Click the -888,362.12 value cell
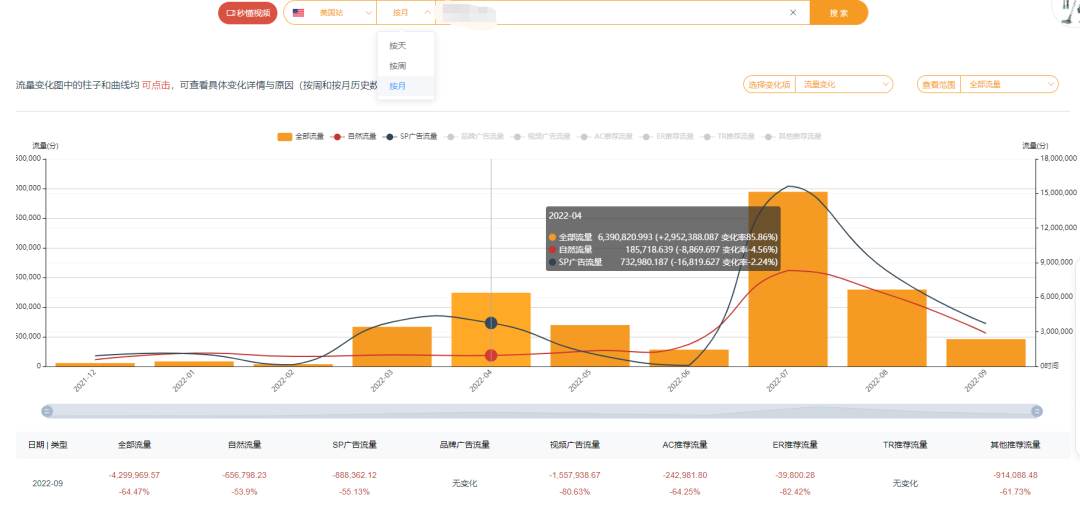 (x=355, y=475)
